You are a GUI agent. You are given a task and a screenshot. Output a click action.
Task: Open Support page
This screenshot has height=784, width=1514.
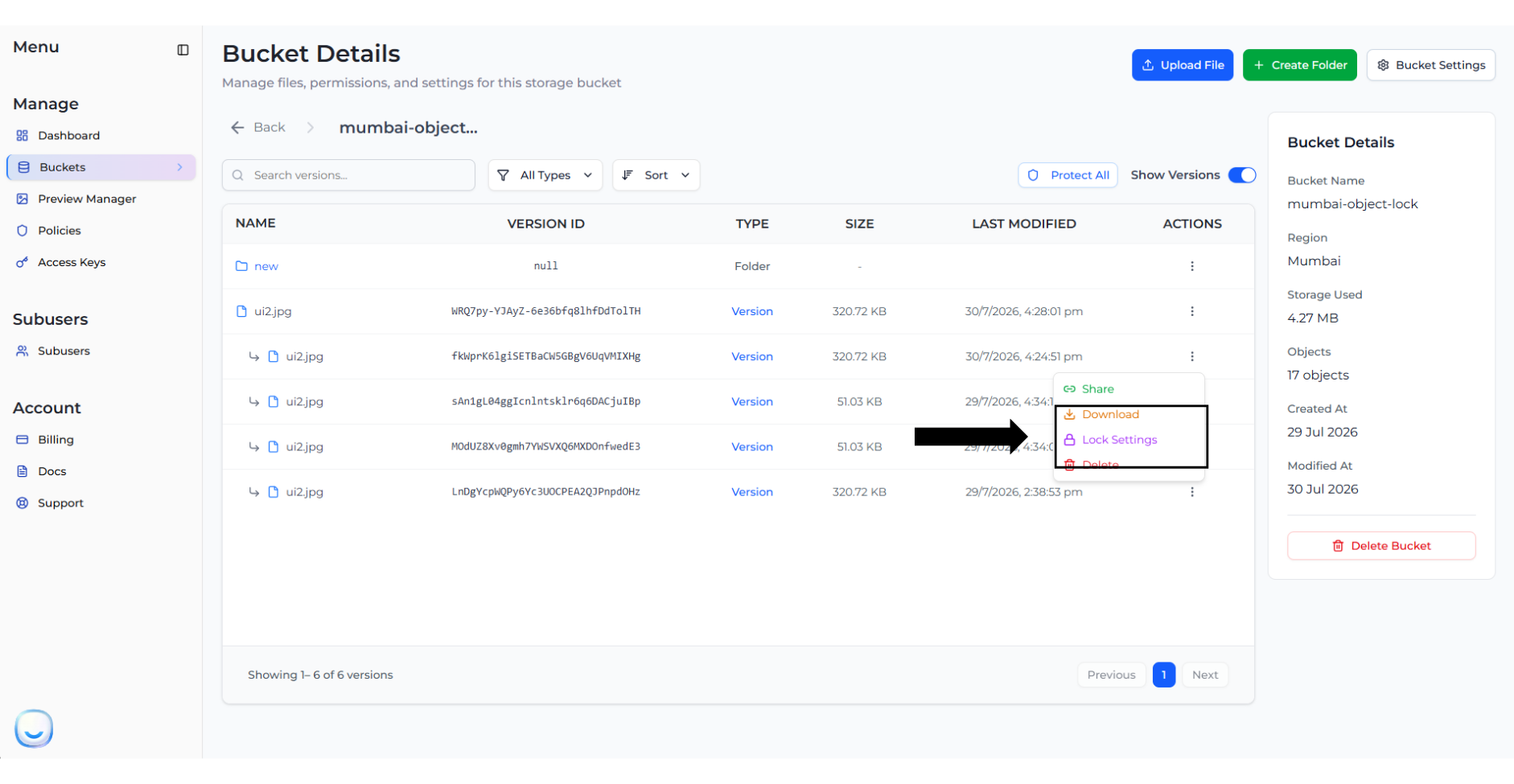pyautogui.click(x=60, y=503)
